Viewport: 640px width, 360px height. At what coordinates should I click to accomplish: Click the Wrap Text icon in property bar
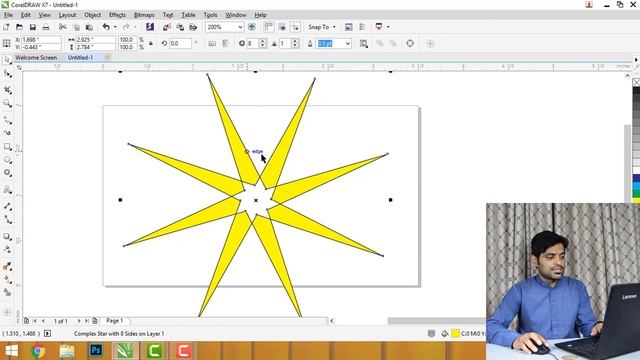[x=363, y=43]
